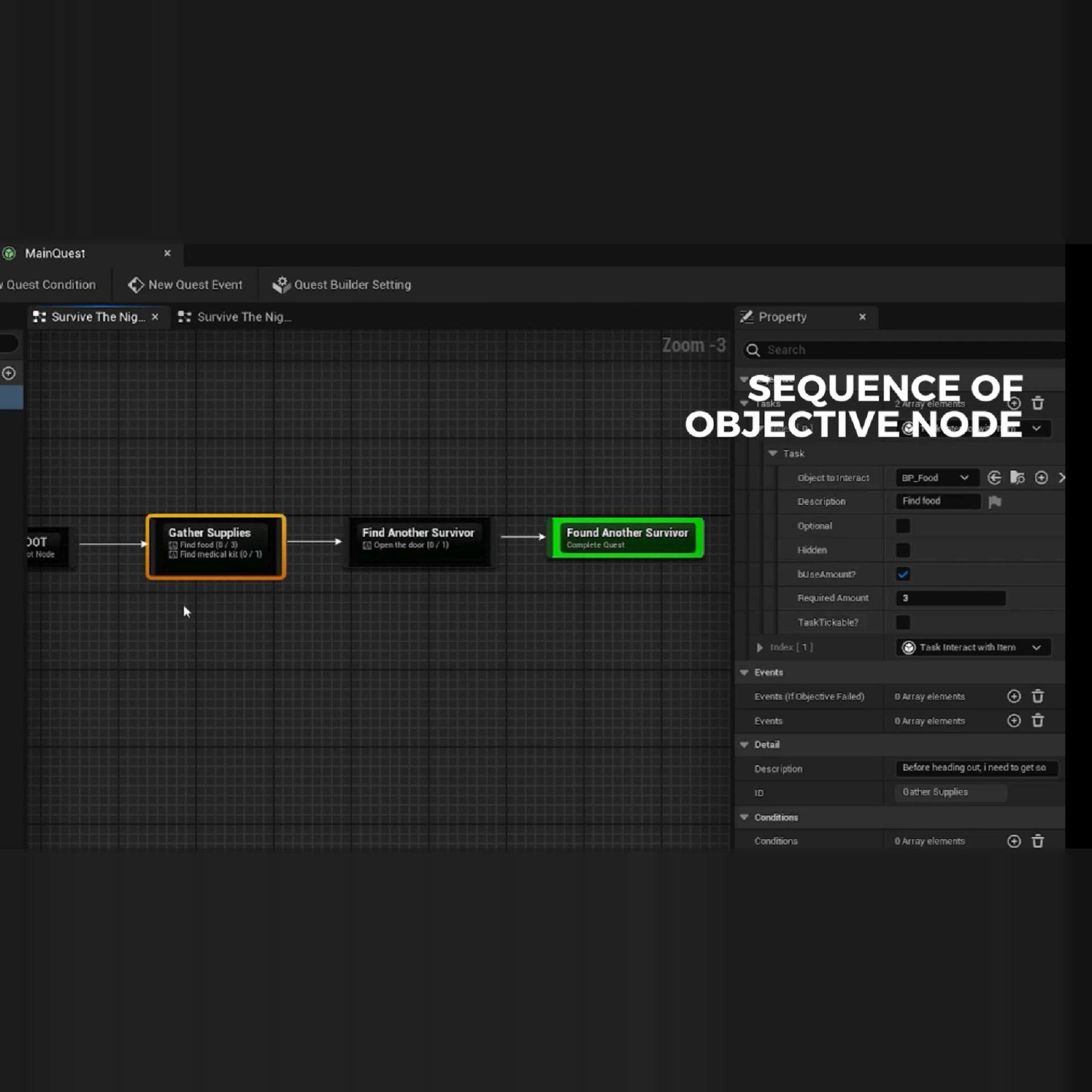Select the MainQuest document tab
This screenshot has height=1092, width=1092.
pyautogui.click(x=55, y=253)
